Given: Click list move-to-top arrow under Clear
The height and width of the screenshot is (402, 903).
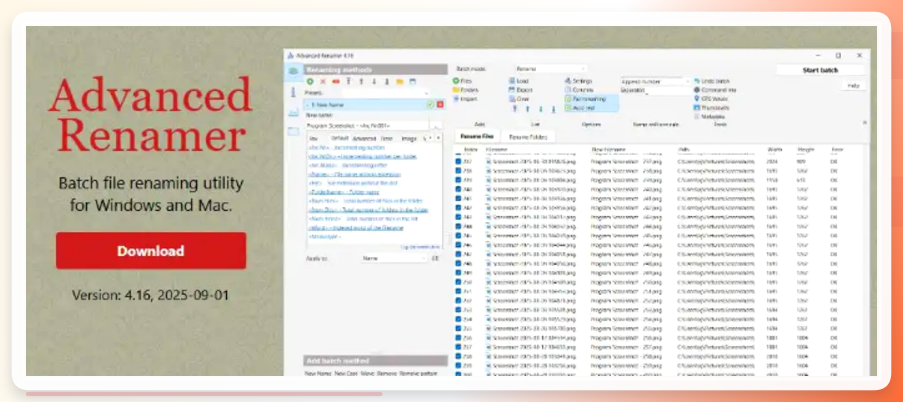Looking at the screenshot, I should 514,108.
